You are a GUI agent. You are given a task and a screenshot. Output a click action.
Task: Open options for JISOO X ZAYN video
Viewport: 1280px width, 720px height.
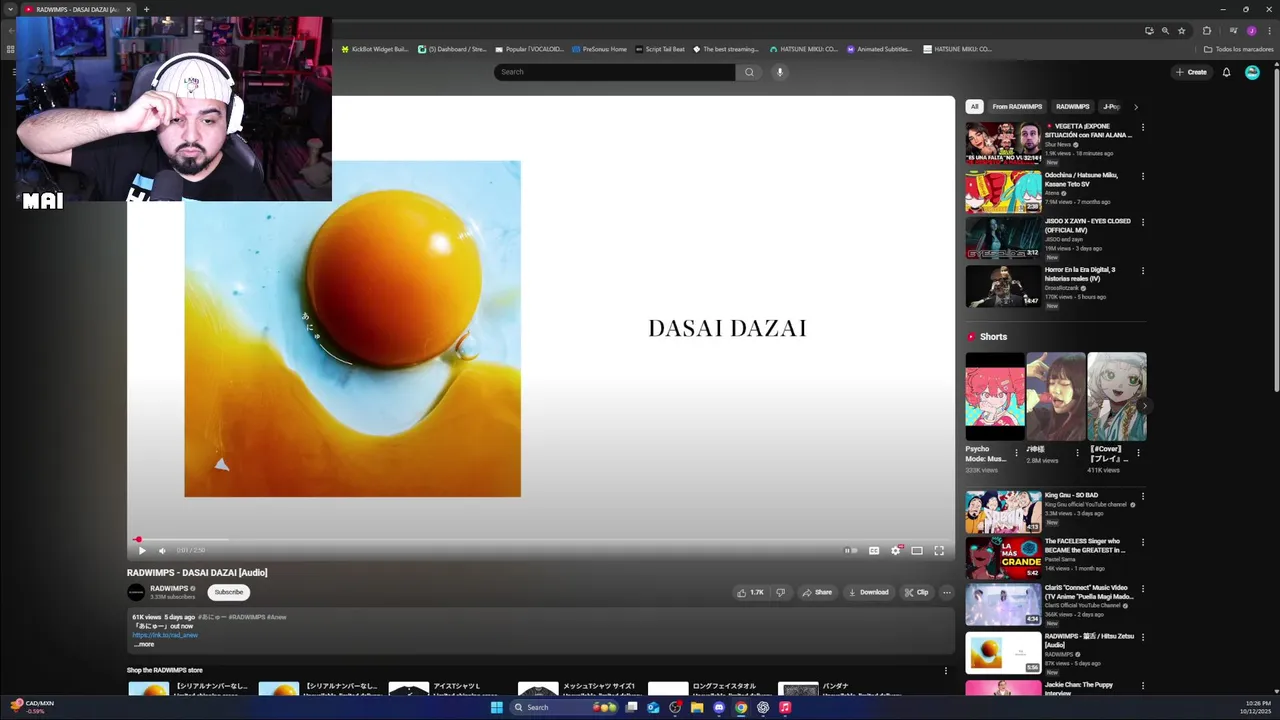point(1143,223)
